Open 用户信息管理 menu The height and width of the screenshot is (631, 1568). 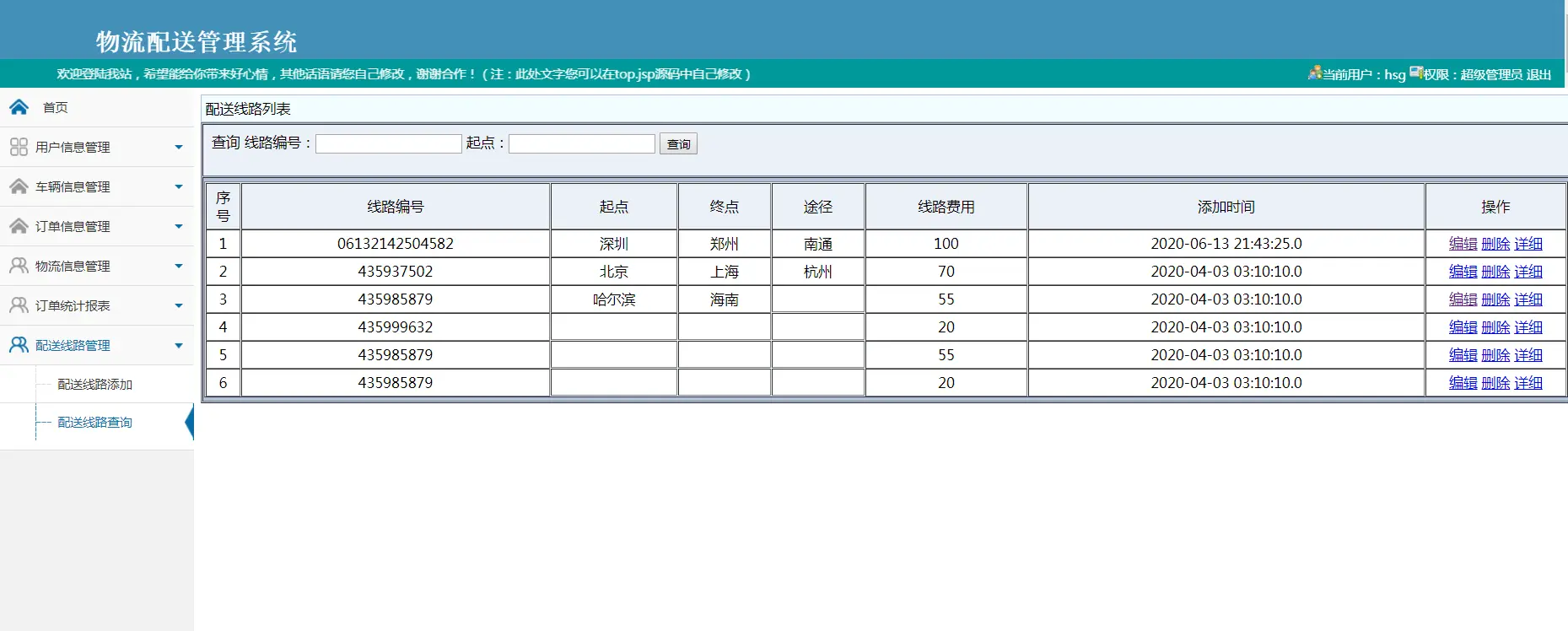tap(73, 147)
